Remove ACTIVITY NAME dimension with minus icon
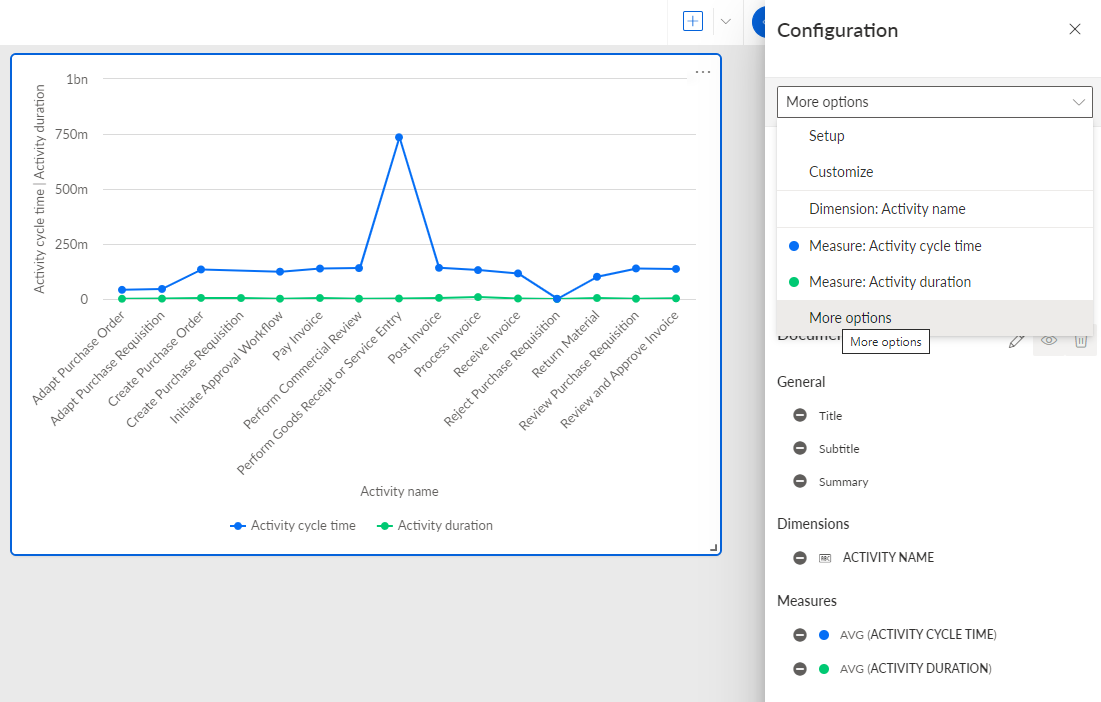The image size is (1101, 702). point(800,557)
